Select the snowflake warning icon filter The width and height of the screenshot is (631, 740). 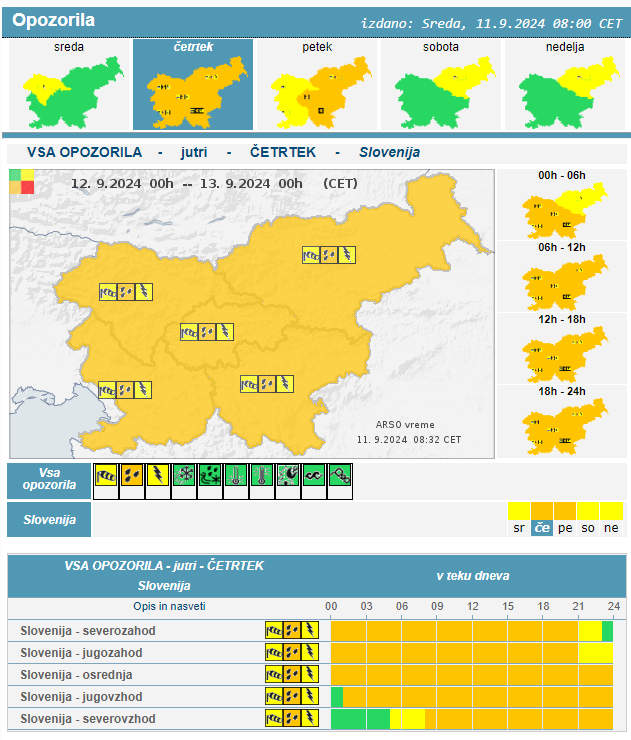coord(183,475)
